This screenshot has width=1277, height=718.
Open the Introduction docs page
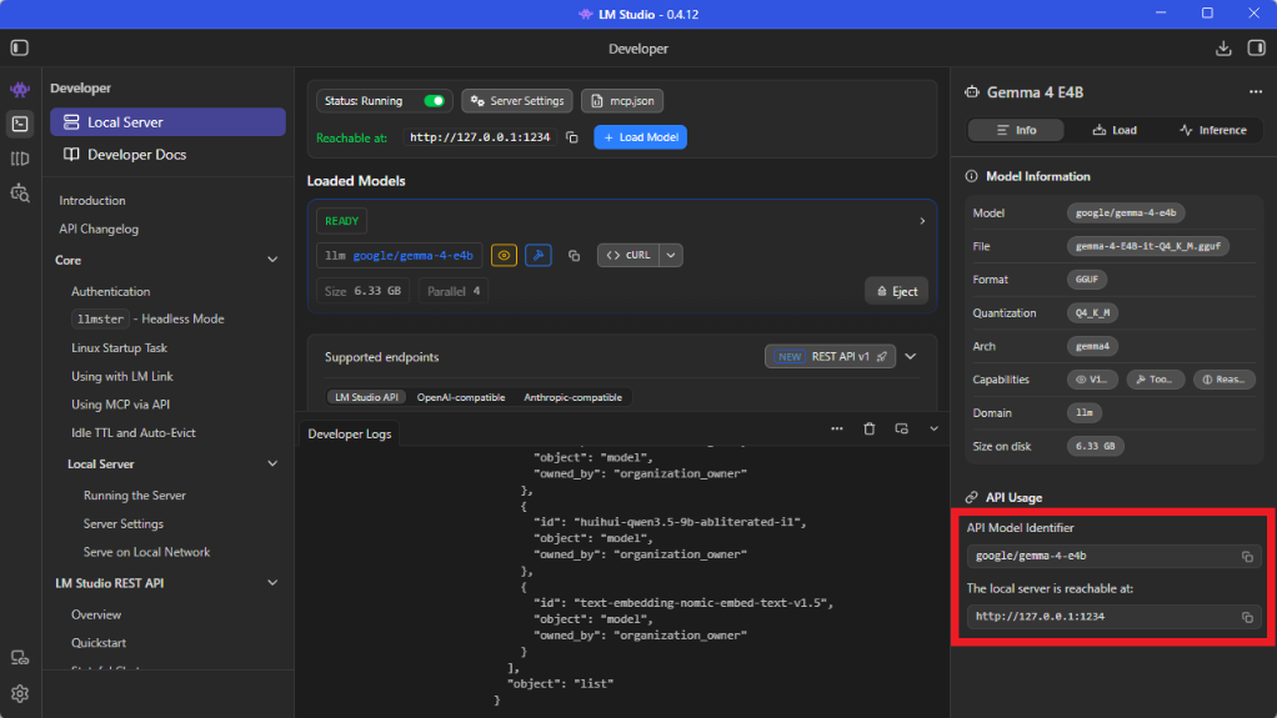click(x=92, y=201)
